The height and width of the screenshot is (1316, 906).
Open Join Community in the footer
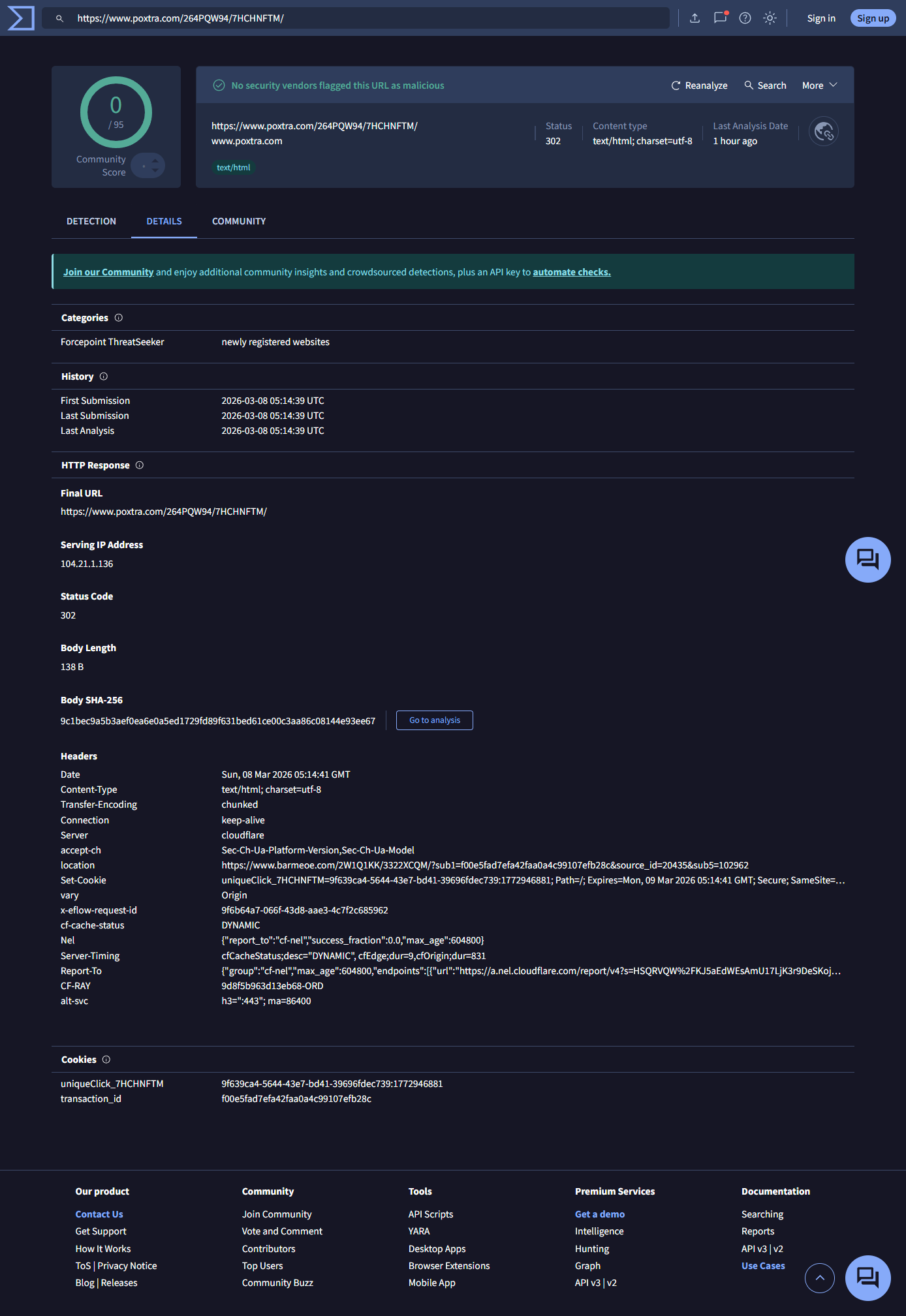(x=277, y=1214)
